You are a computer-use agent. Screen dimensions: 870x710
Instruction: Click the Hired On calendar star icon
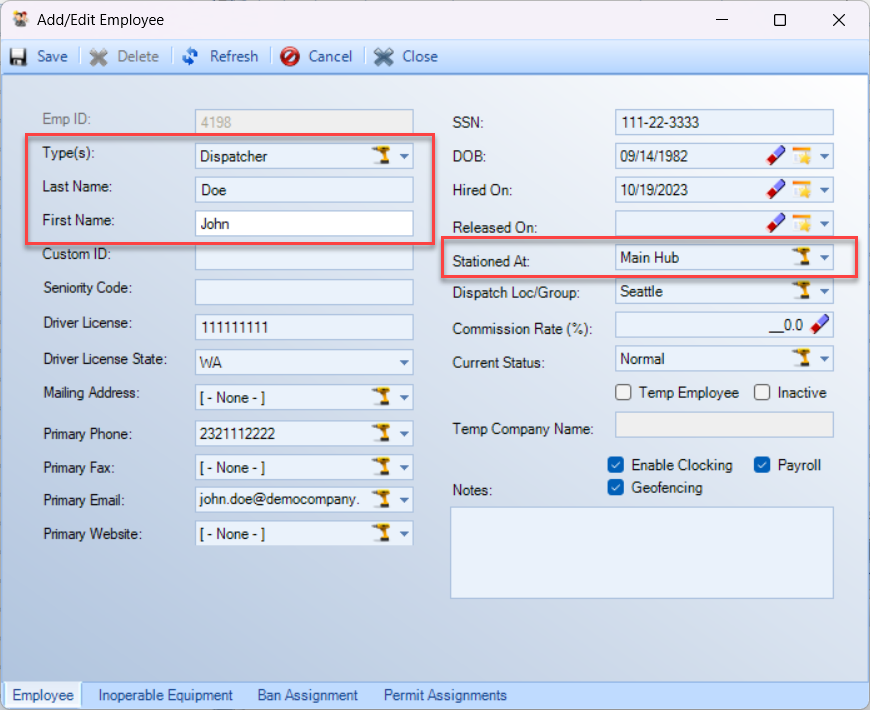(802, 190)
